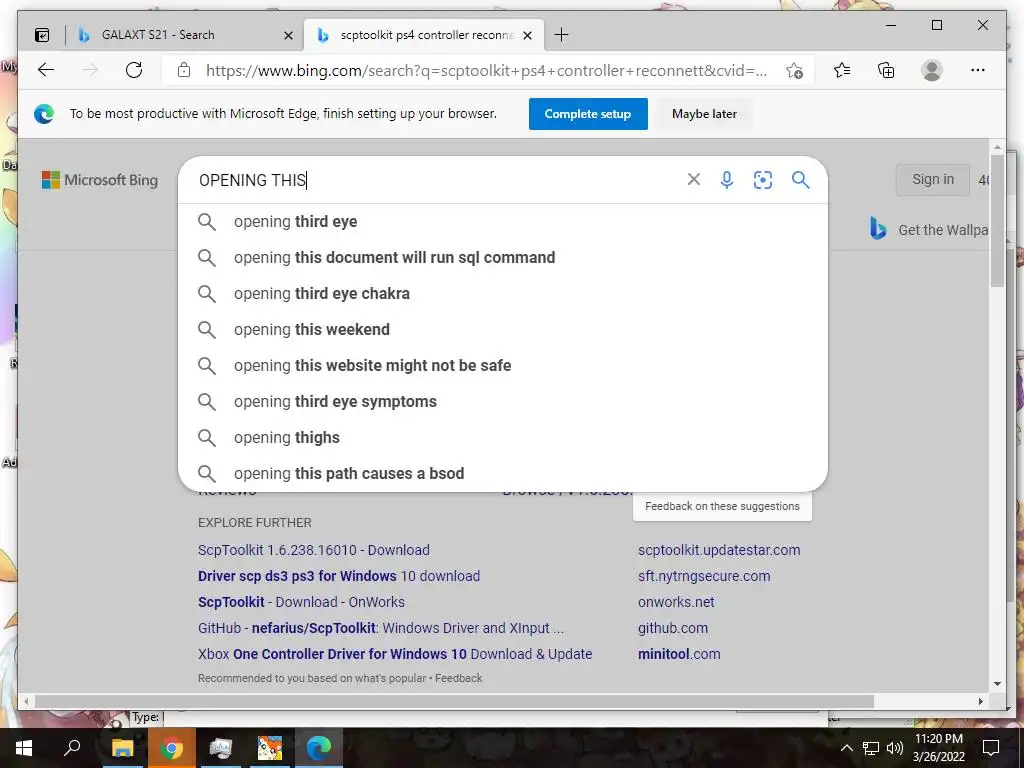
Task: Click Complete setup button
Action: [x=588, y=114]
